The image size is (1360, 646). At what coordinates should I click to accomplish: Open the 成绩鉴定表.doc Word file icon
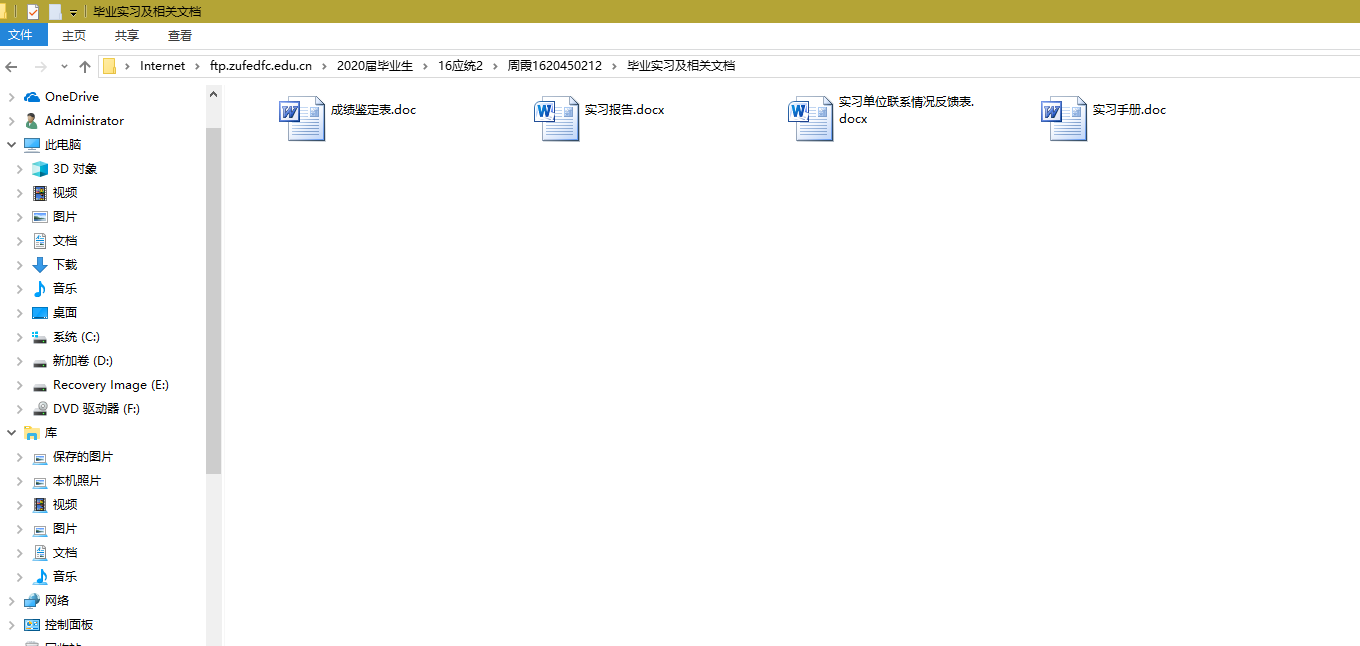[x=302, y=119]
